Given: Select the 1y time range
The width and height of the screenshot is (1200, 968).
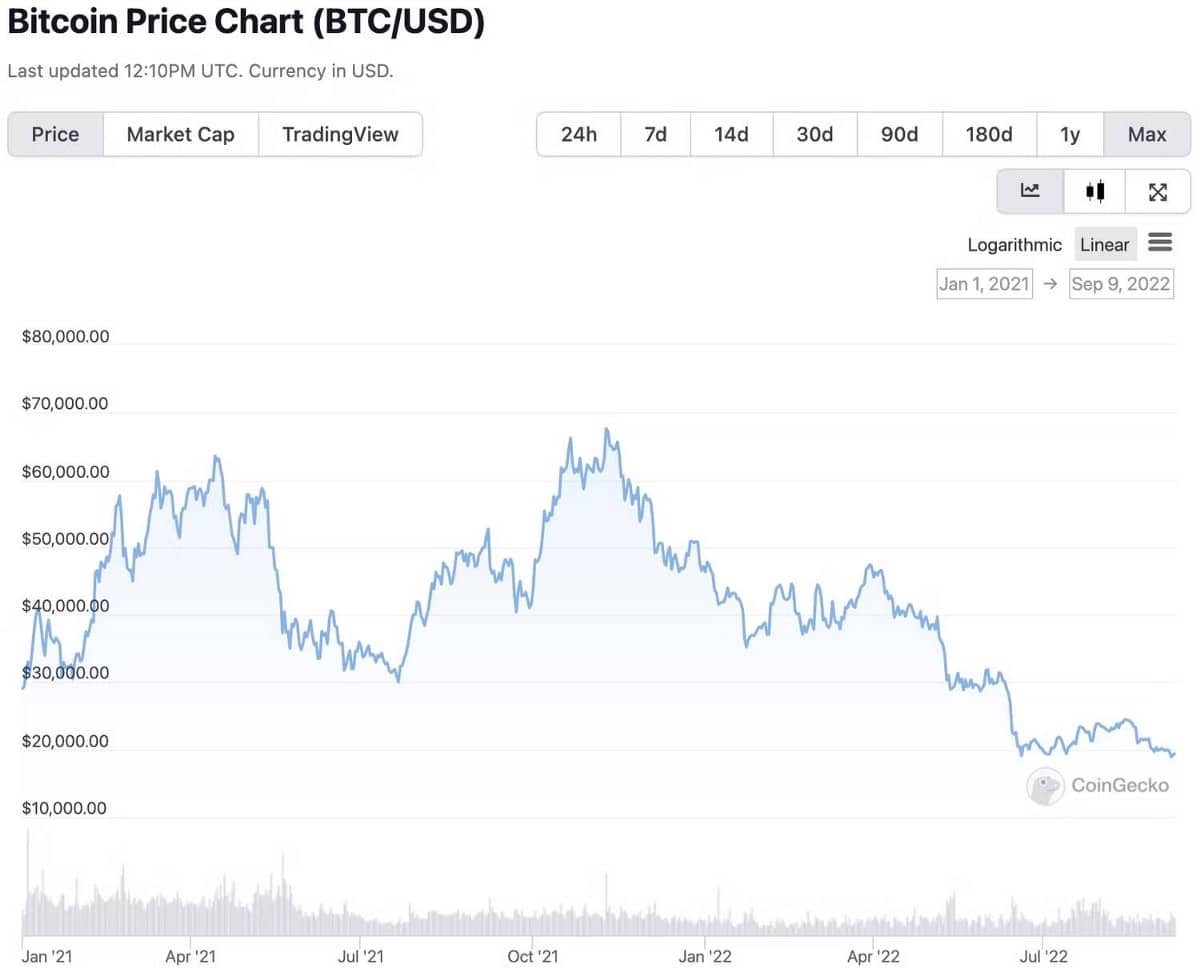Looking at the screenshot, I should click(x=1070, y=134).
